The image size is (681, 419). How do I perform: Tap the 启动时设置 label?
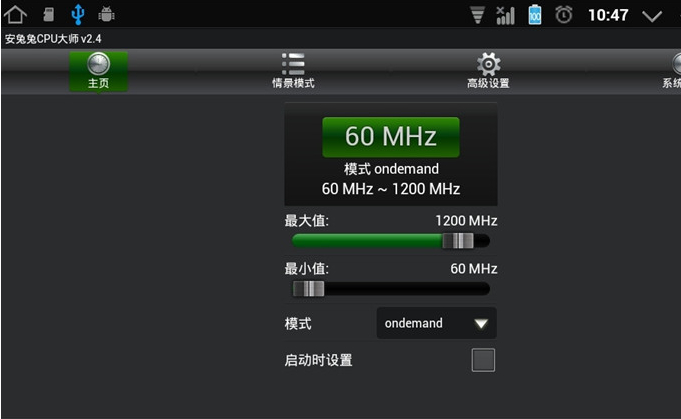point(318,360)
